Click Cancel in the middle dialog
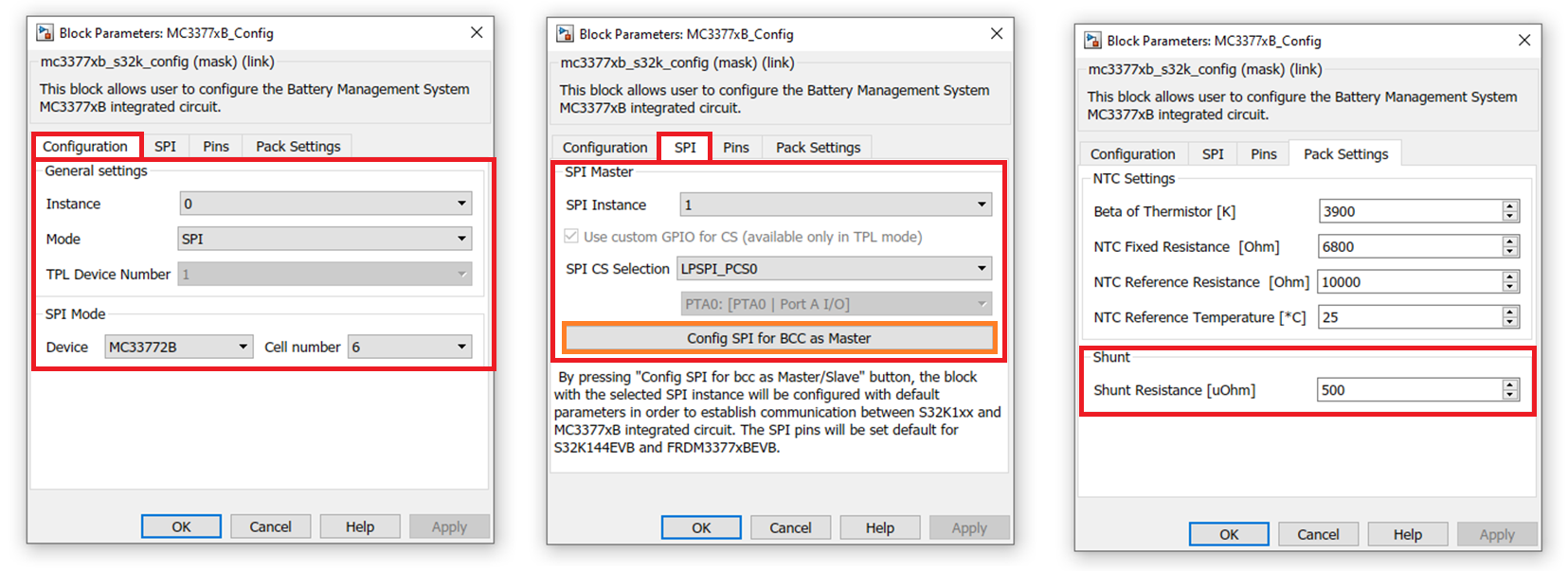 click(790, 527)
